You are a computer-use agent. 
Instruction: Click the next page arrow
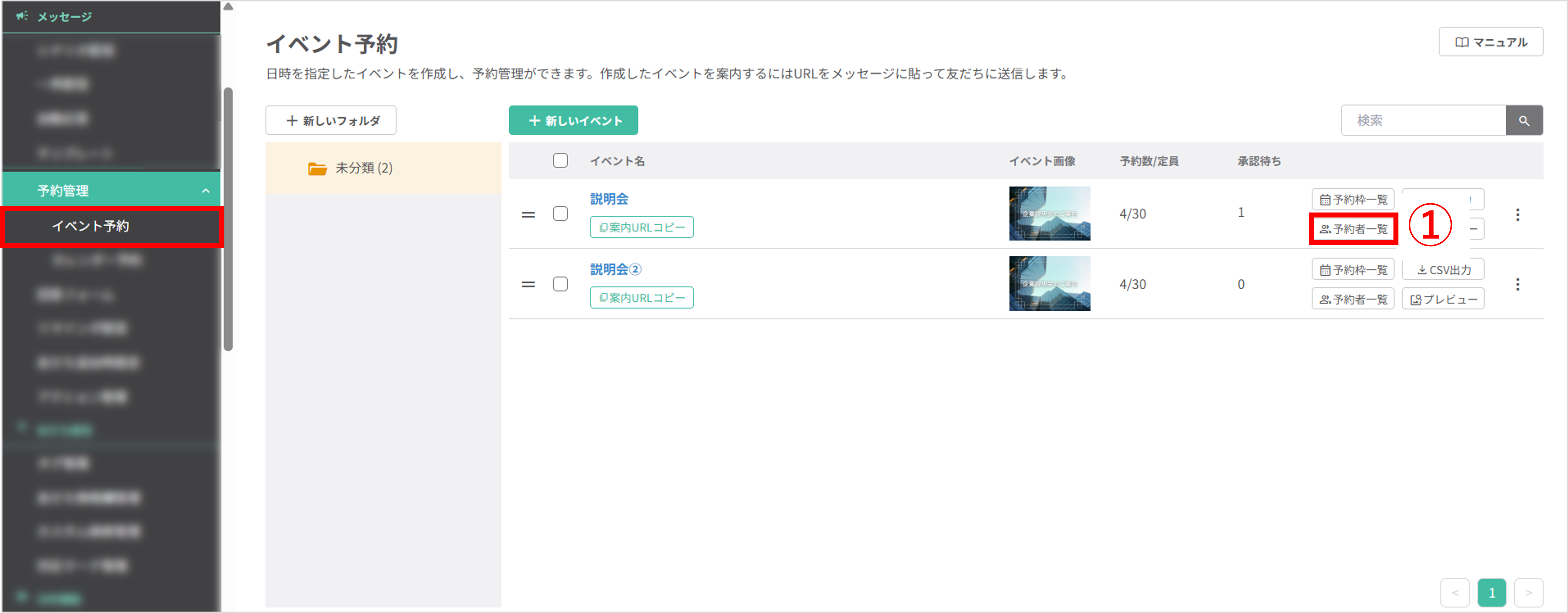1529,592
